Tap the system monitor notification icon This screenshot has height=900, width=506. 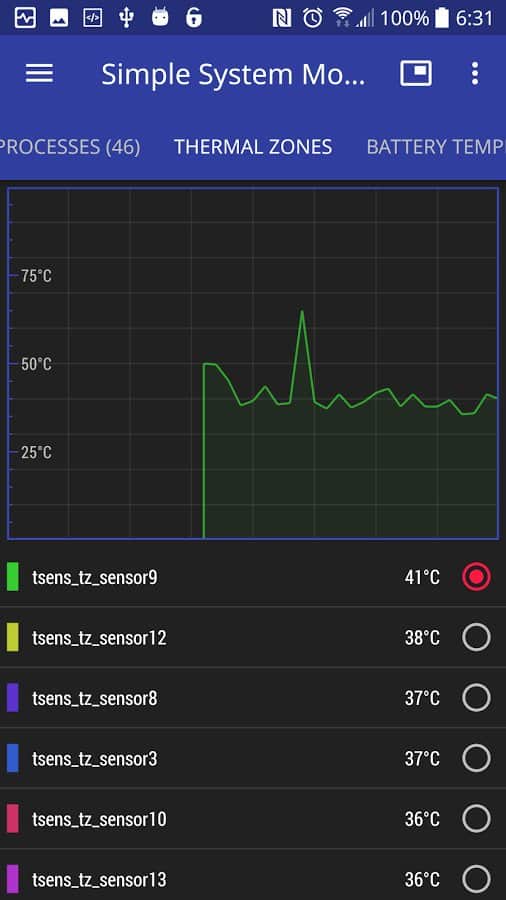(x=25, y=18)
